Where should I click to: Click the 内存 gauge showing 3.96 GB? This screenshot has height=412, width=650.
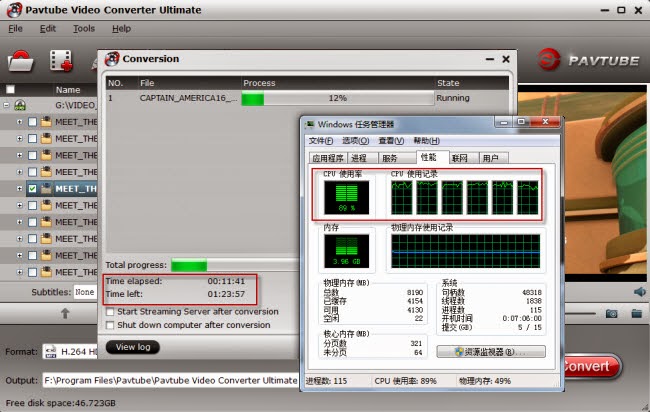[x=347, y=251]
